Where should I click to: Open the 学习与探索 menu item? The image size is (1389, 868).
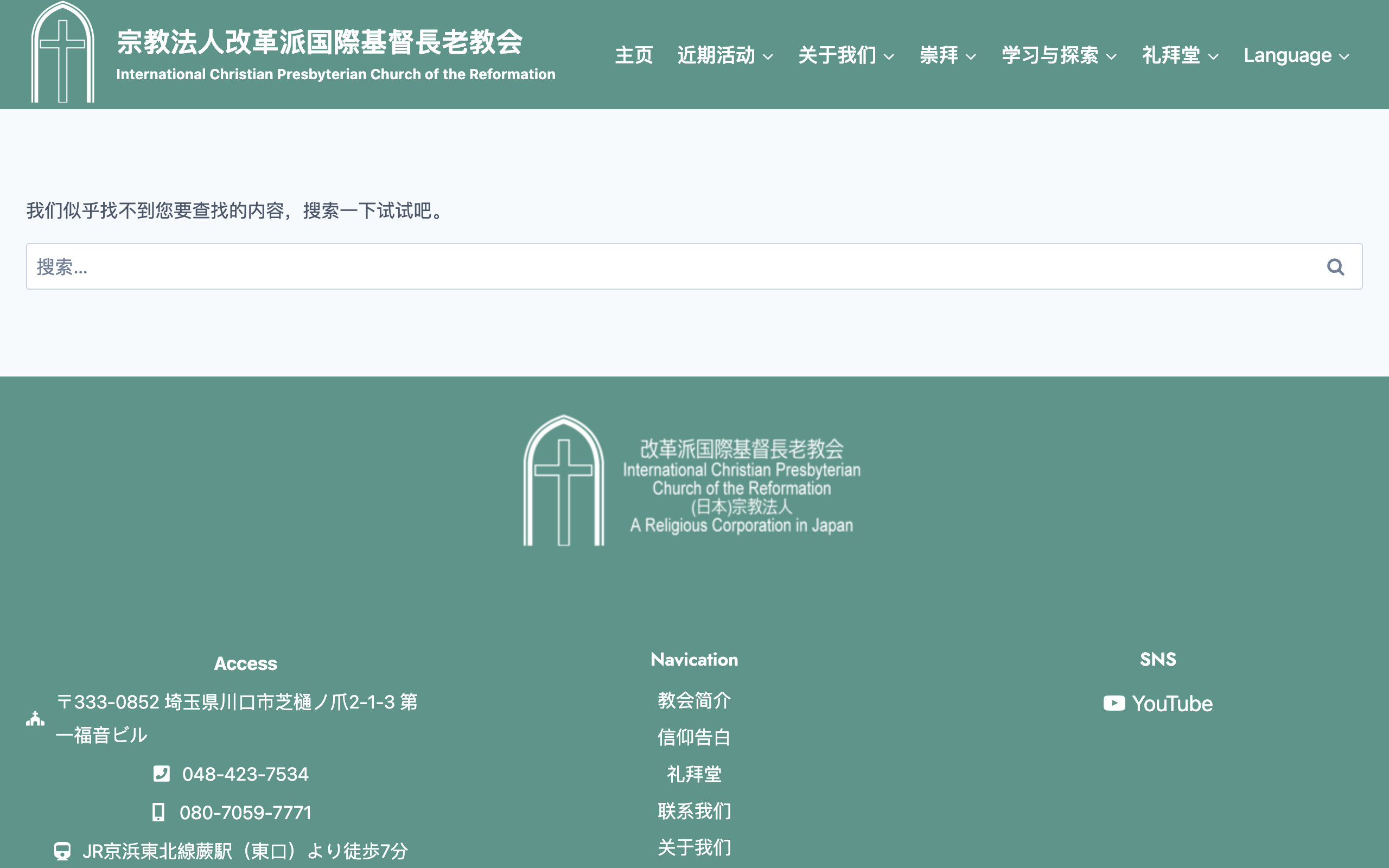coord(1050,55)
